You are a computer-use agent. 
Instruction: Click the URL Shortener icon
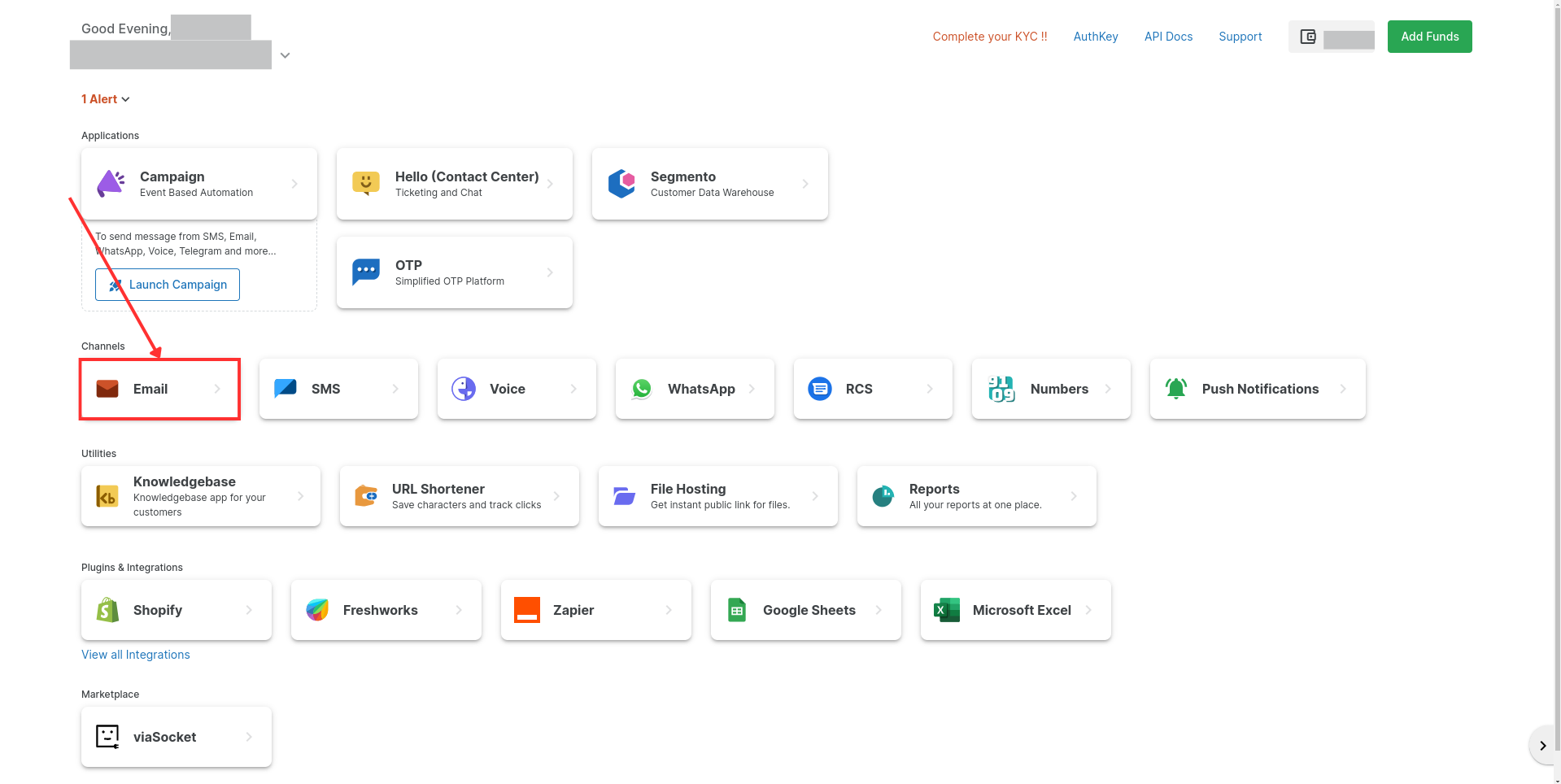click(366, 496)
